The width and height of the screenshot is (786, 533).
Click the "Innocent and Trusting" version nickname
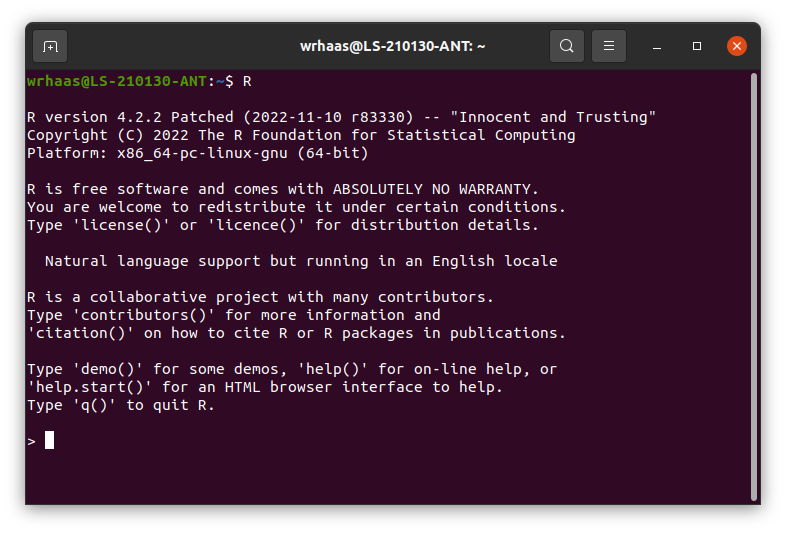[x=553, y=117]
